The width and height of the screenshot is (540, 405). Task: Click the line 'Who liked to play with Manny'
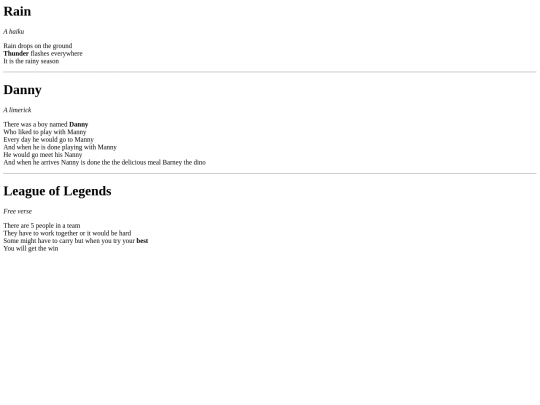click(45, 132)
